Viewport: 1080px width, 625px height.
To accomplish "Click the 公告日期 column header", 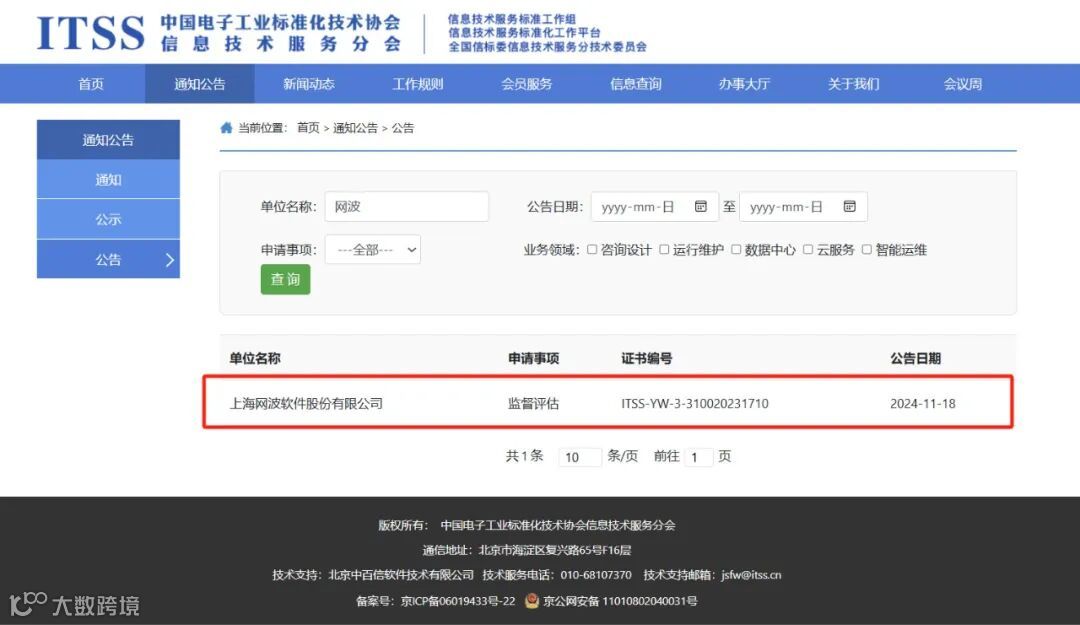I will click(915, 358).
